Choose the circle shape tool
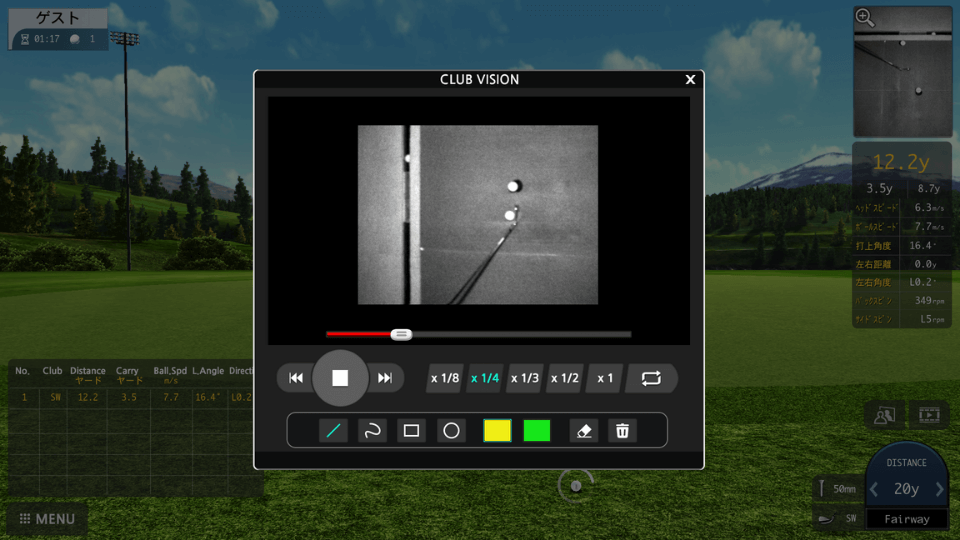 pos(451,431)
